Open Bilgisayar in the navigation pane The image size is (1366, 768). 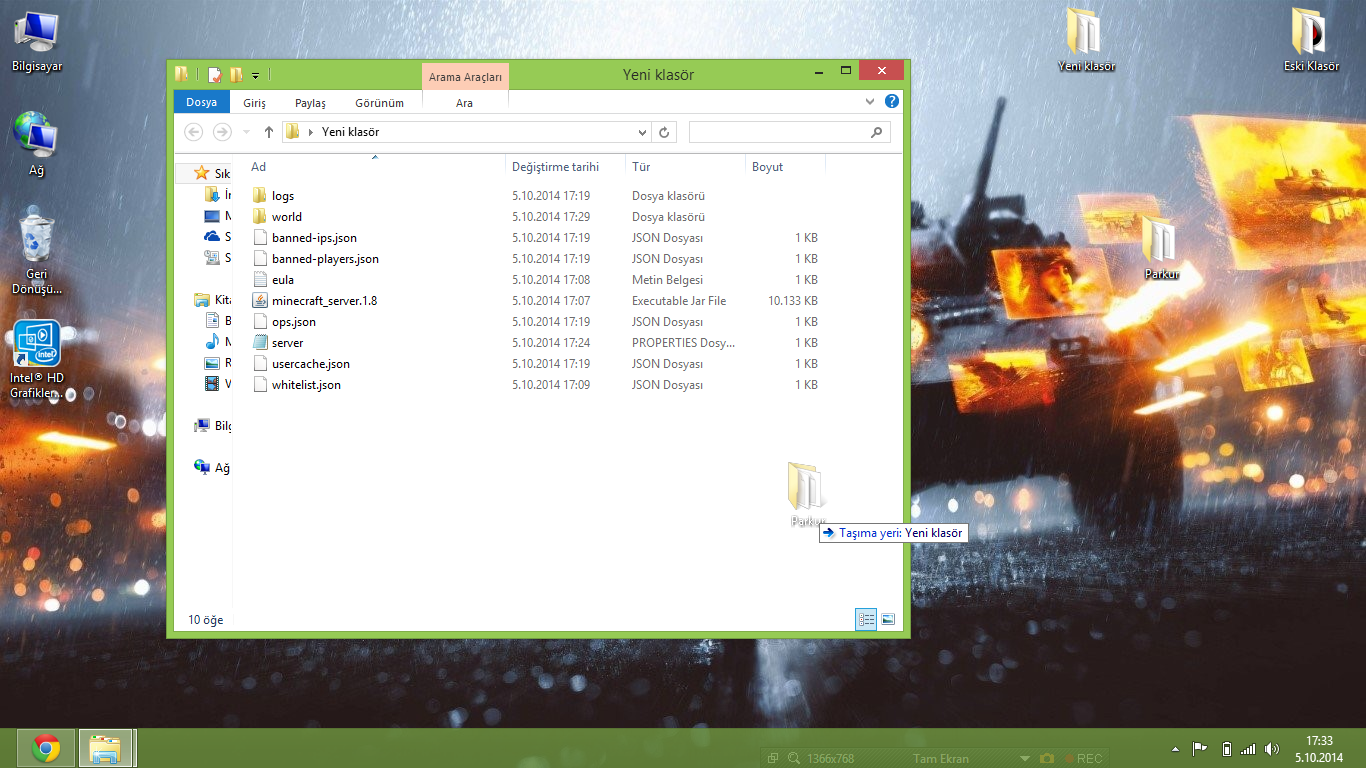(212, 426)
